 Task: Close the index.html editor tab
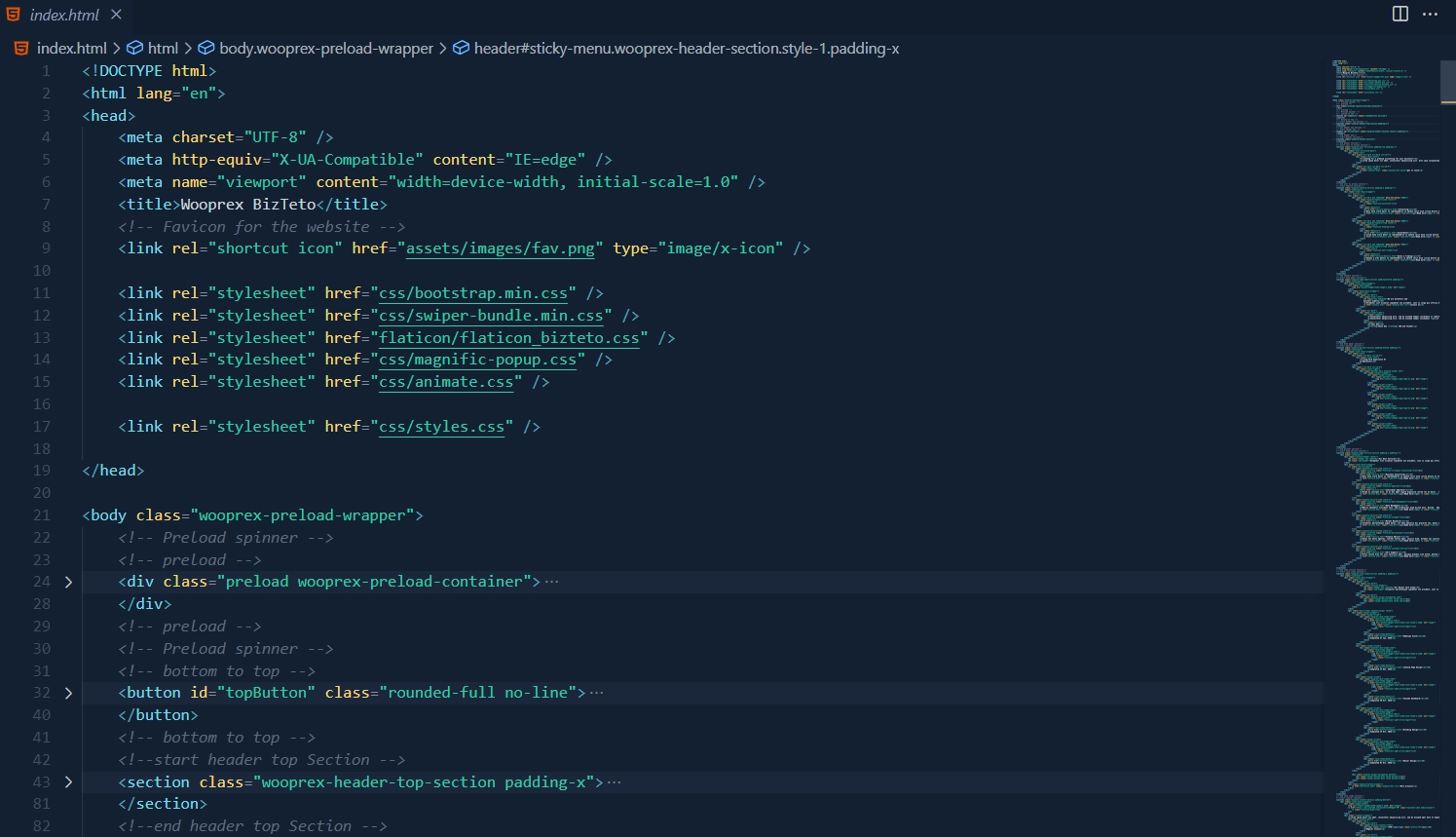(115, 15)
